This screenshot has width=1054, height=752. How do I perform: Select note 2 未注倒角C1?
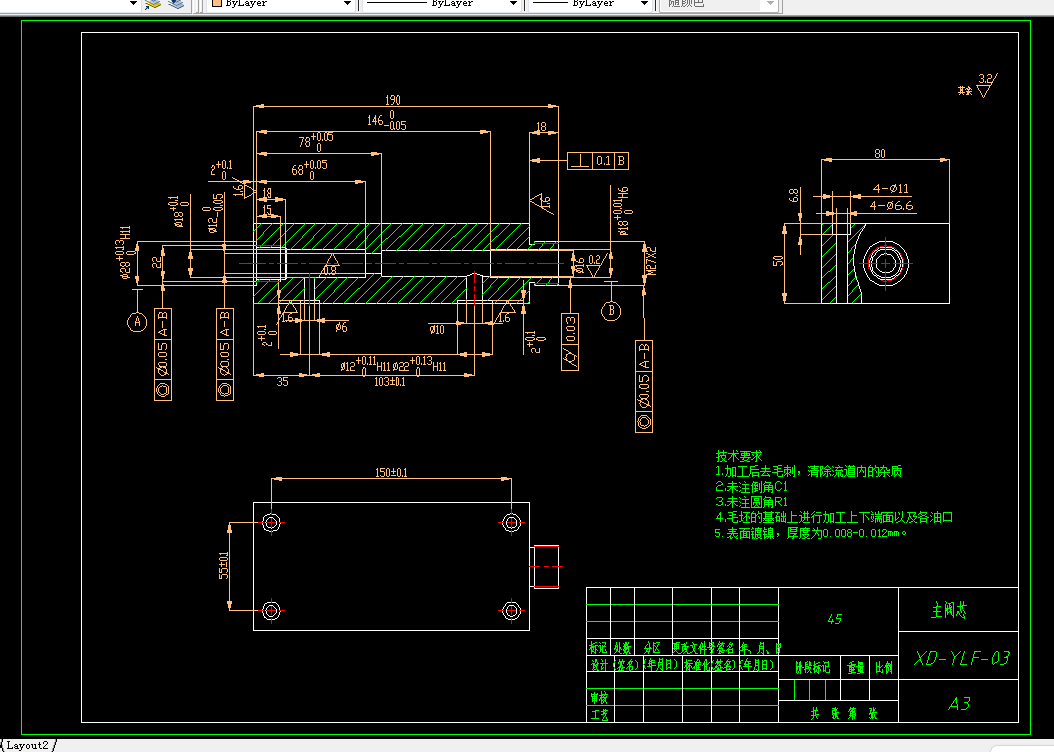pos(751,487)
